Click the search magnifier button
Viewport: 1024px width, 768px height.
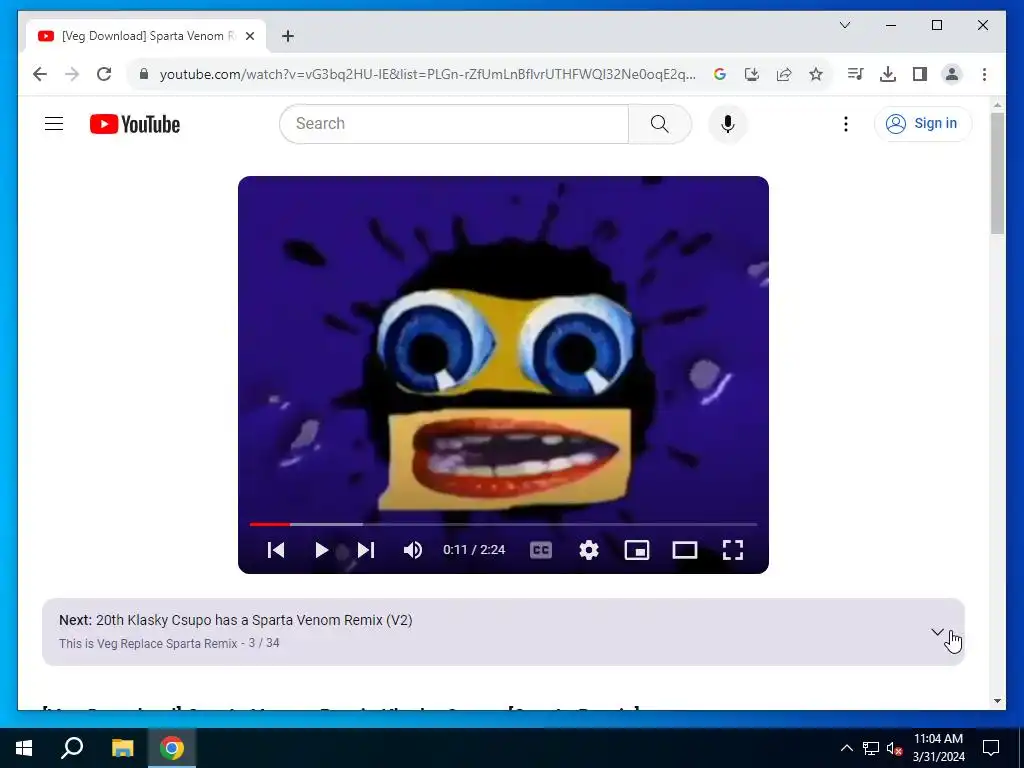coord(660,123)
